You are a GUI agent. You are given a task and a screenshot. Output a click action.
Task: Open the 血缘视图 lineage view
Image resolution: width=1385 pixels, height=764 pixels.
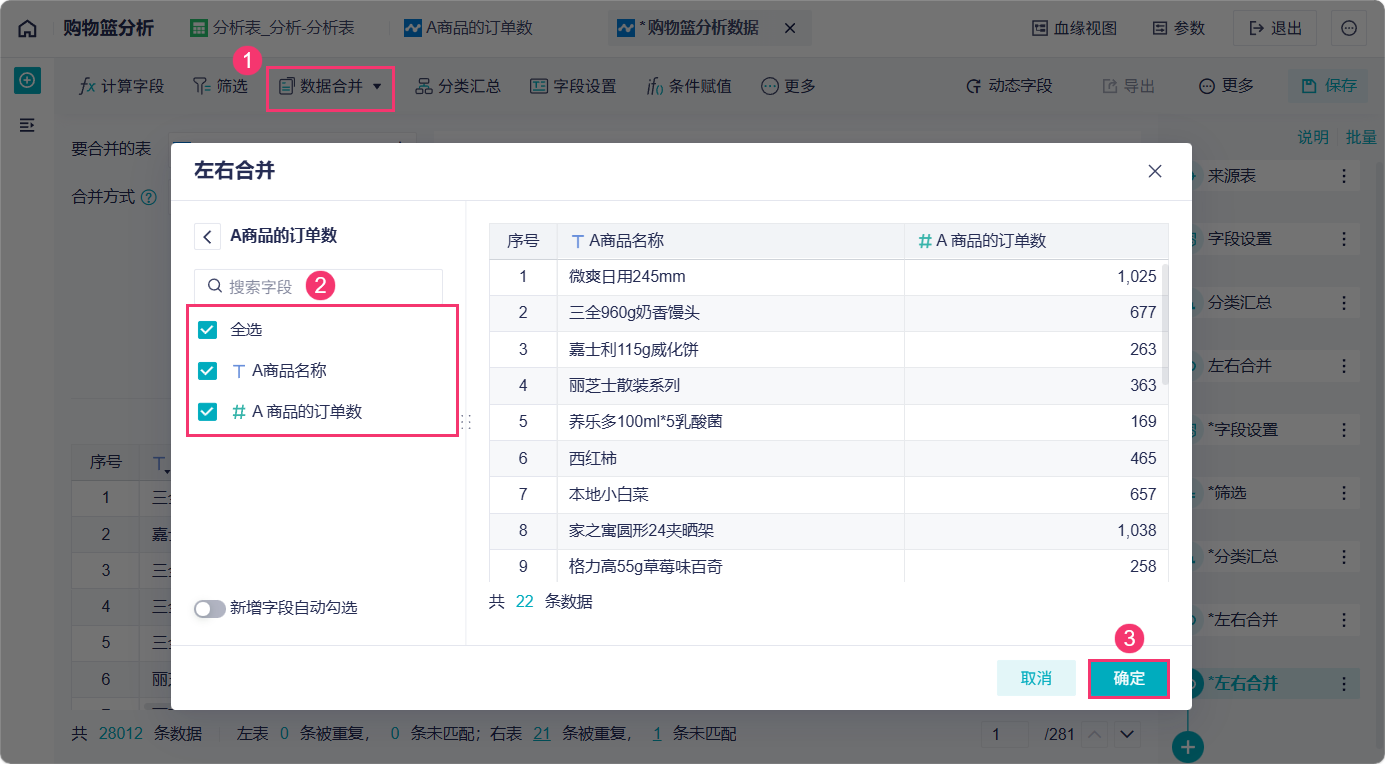point(1074,29)
